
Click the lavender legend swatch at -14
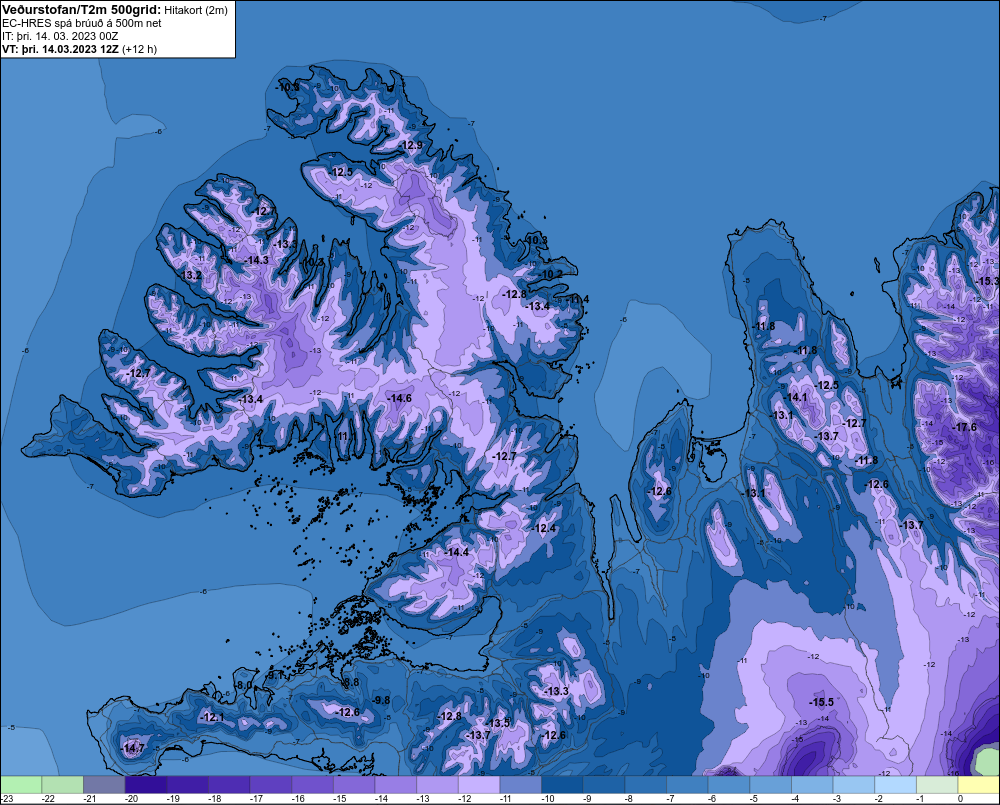point(396,784)
